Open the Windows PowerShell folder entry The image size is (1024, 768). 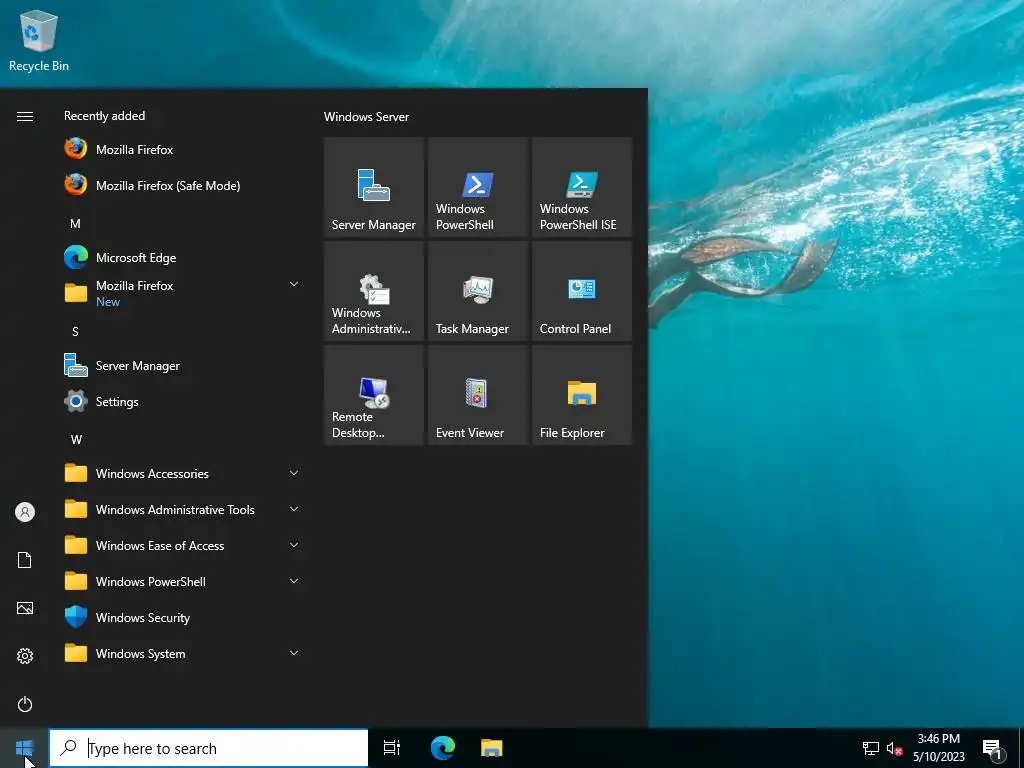(x=183, y=581)
